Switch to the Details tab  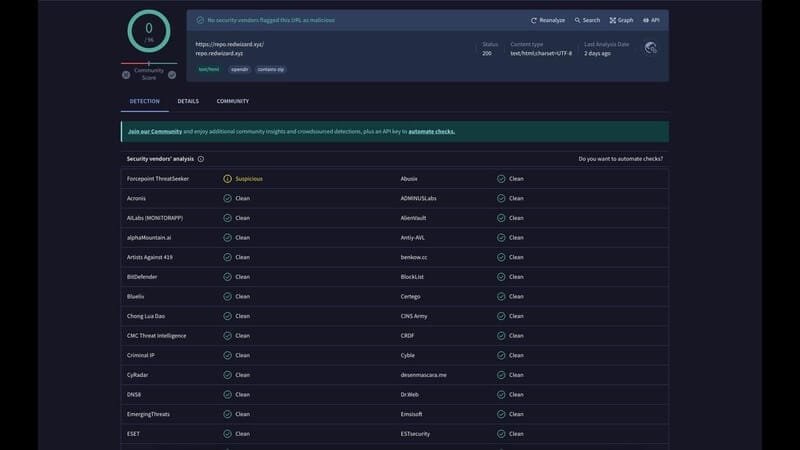pos(188,101)
